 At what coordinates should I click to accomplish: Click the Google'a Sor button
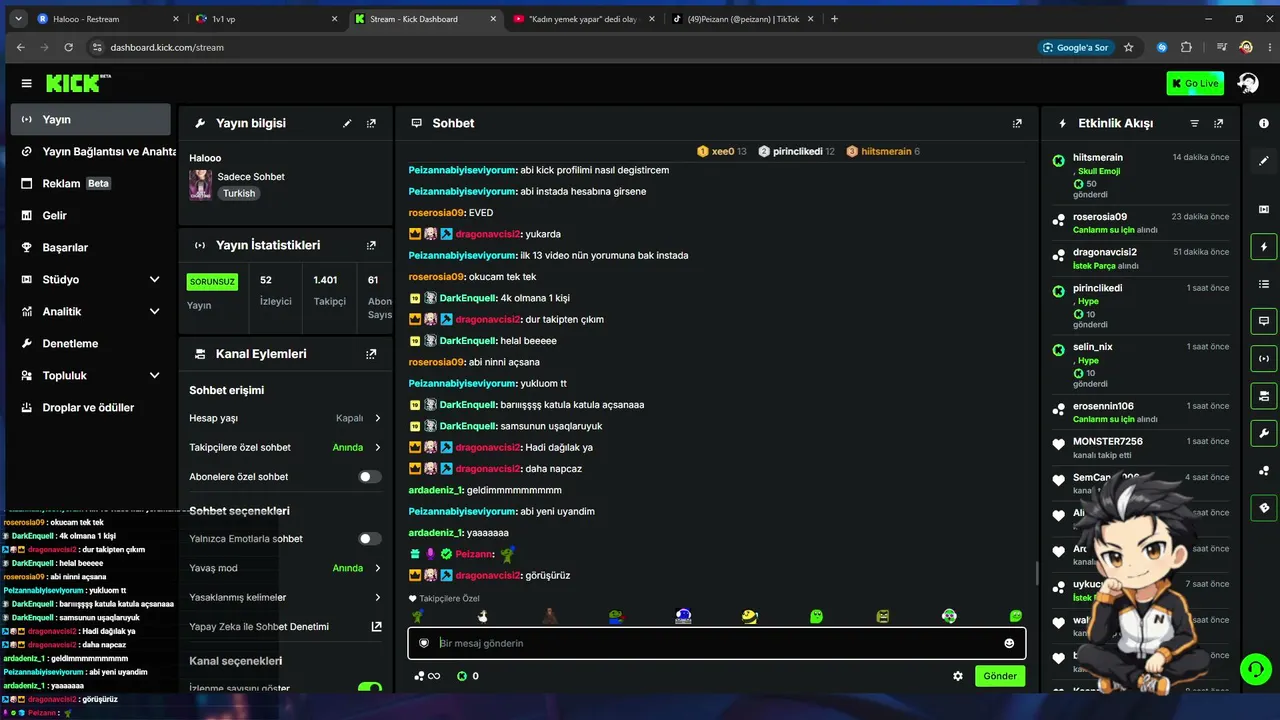pos(1075,47)
